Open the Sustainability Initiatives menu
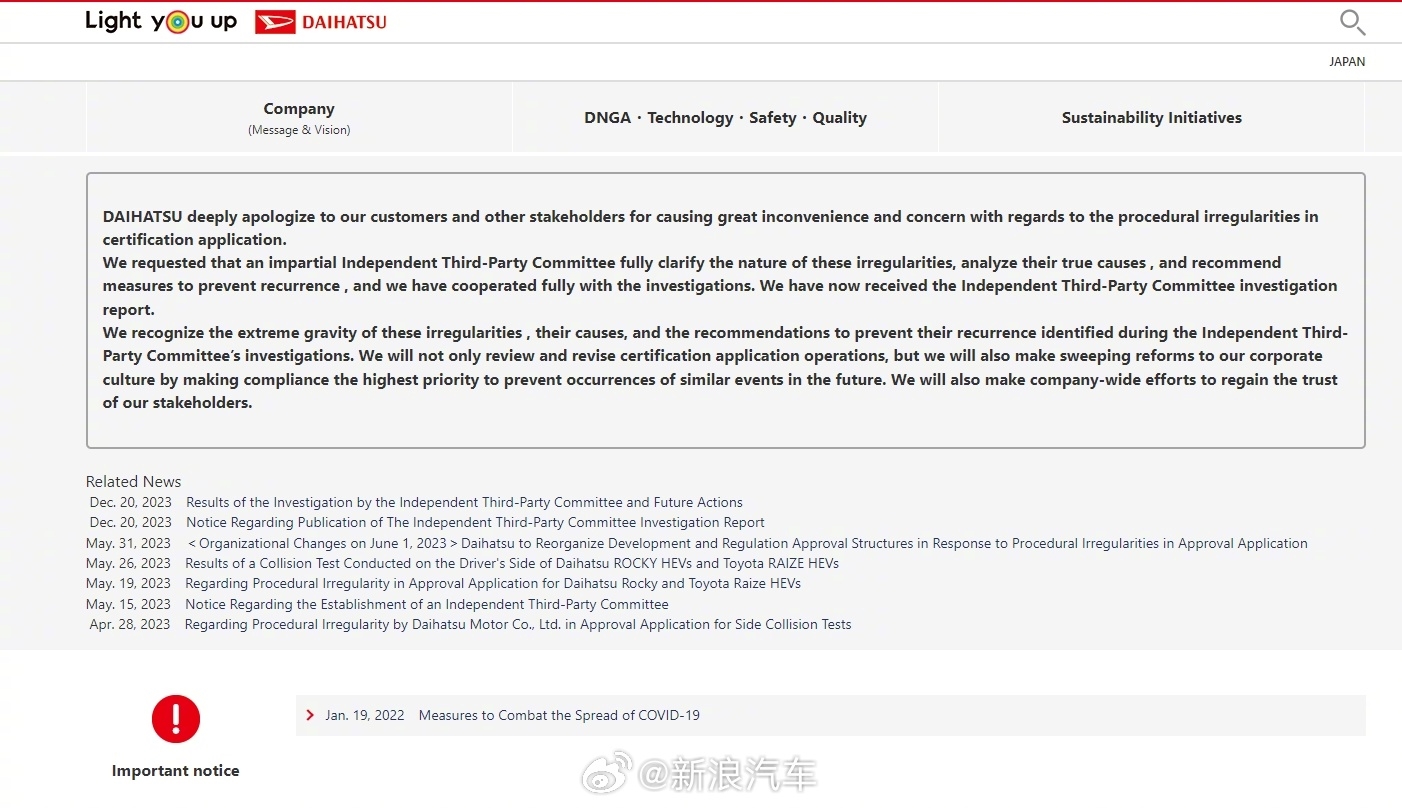This screenshot has height=808, width=1402. (1151, 117)
